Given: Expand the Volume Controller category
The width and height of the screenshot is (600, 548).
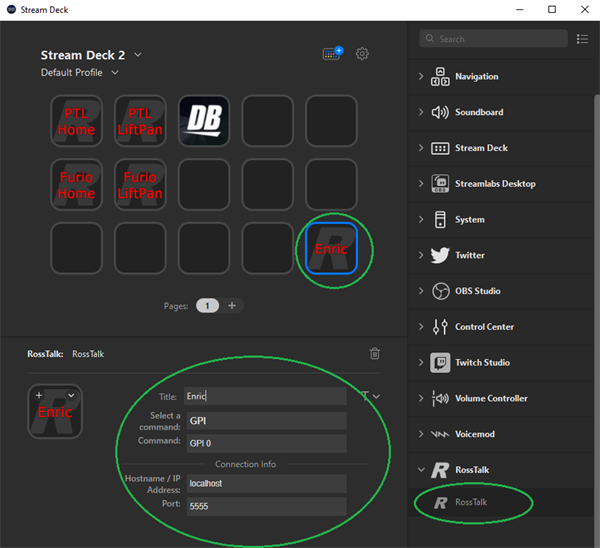Looking at the screenshot, I should pos(421,398).
